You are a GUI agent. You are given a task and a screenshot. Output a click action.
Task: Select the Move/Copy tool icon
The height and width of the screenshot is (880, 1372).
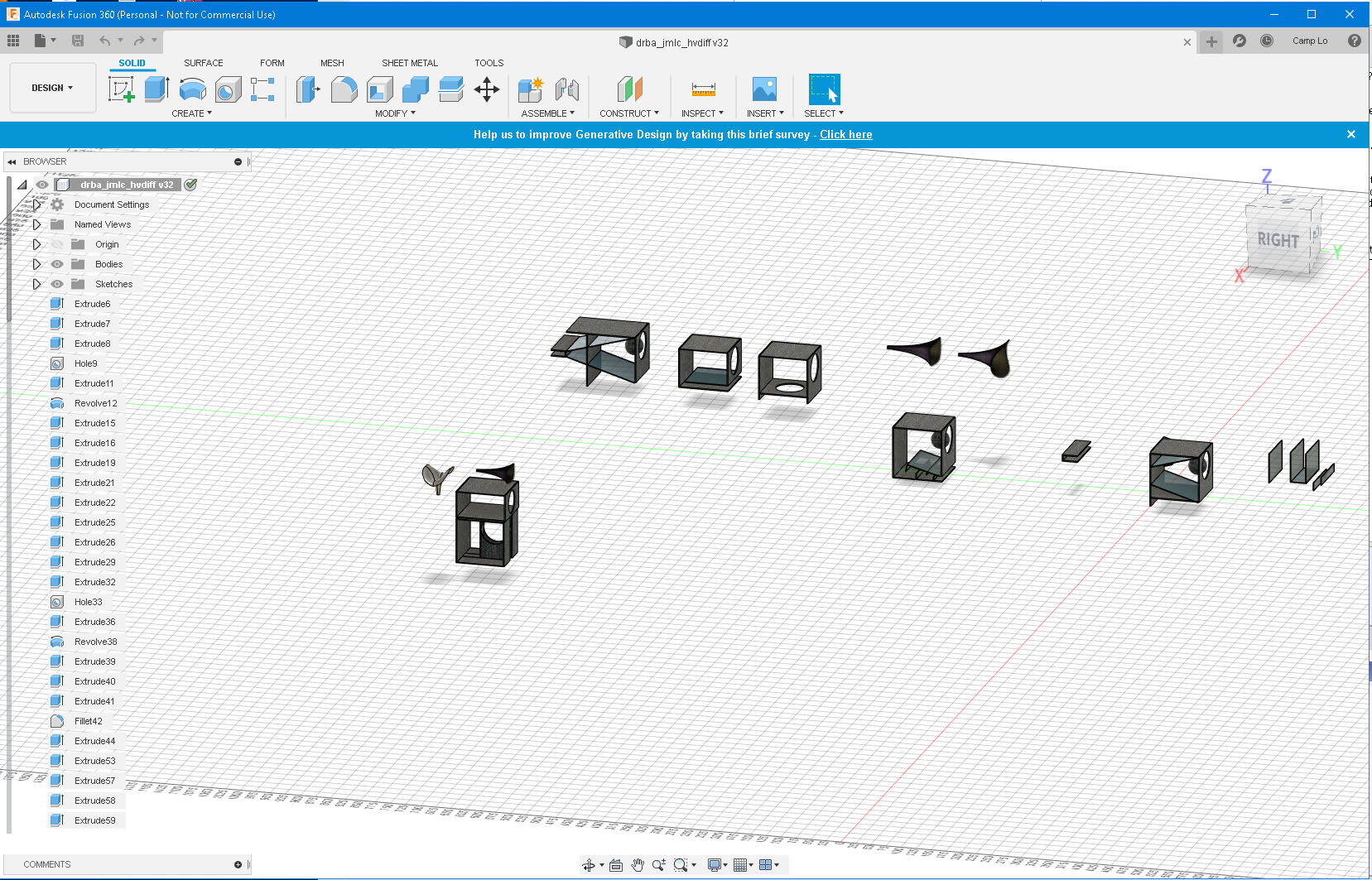(487, 89)
